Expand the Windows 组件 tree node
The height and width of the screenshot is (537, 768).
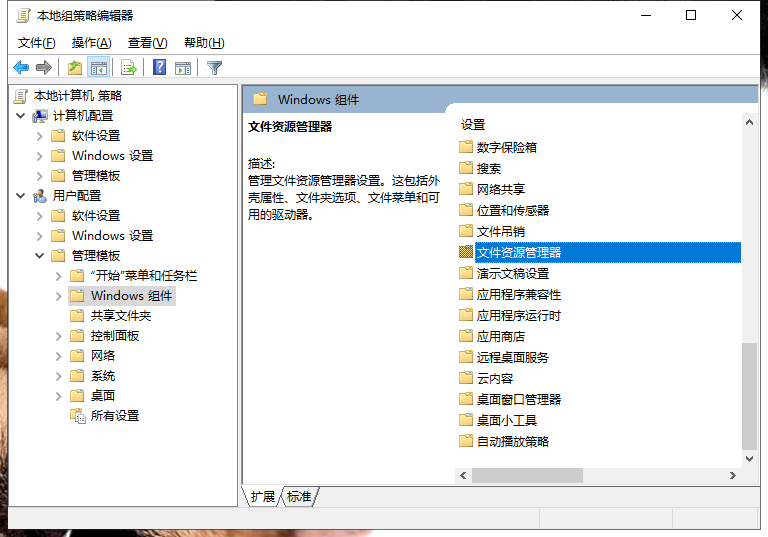pos(58,296)
